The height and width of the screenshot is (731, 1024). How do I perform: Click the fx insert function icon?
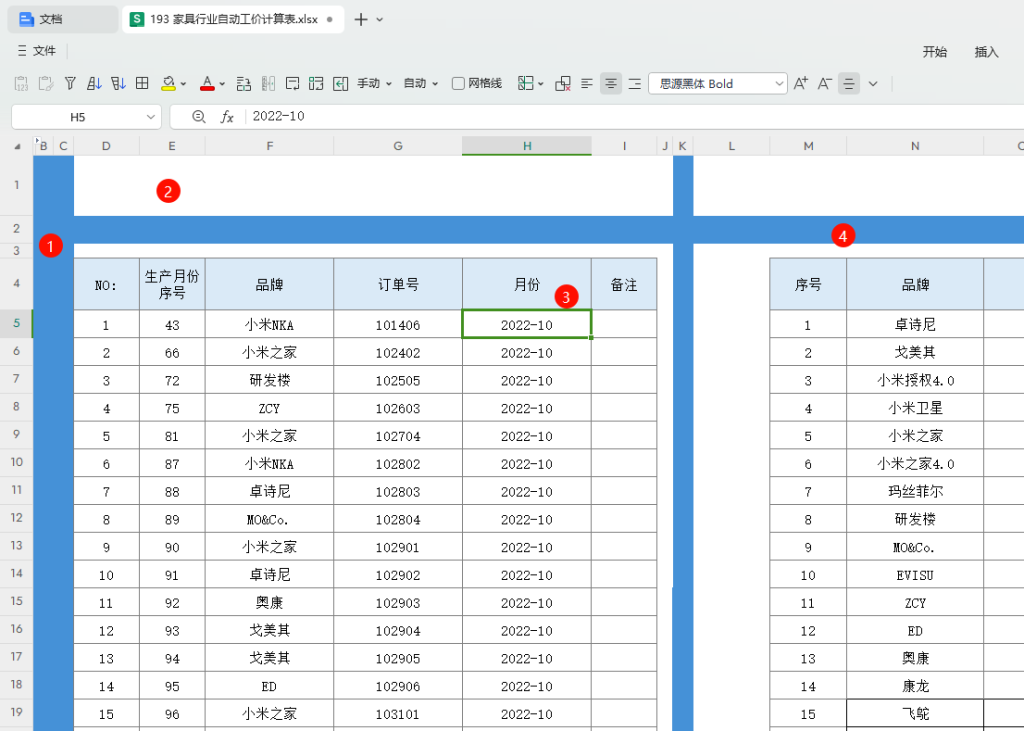227,117
